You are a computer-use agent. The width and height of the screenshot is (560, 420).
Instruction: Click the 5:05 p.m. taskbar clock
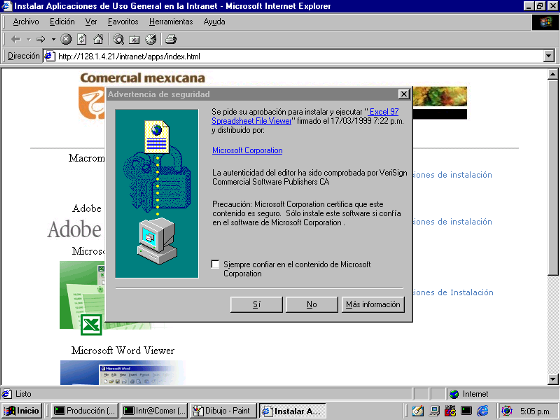[535, 411]
